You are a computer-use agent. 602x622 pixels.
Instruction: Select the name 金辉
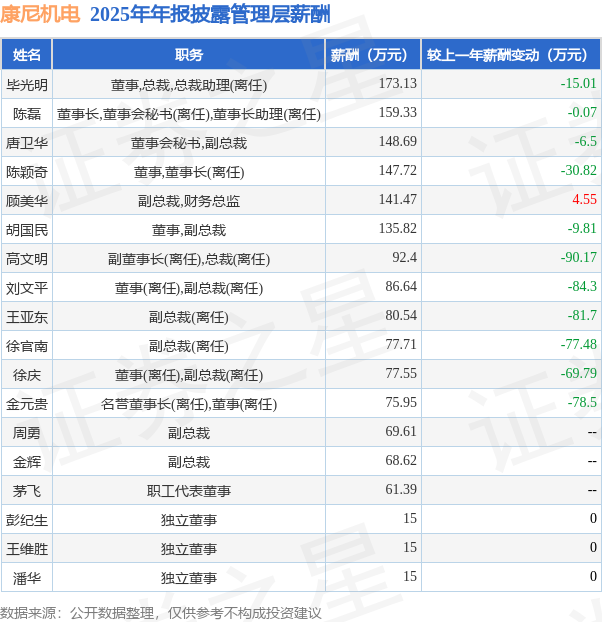27,462
